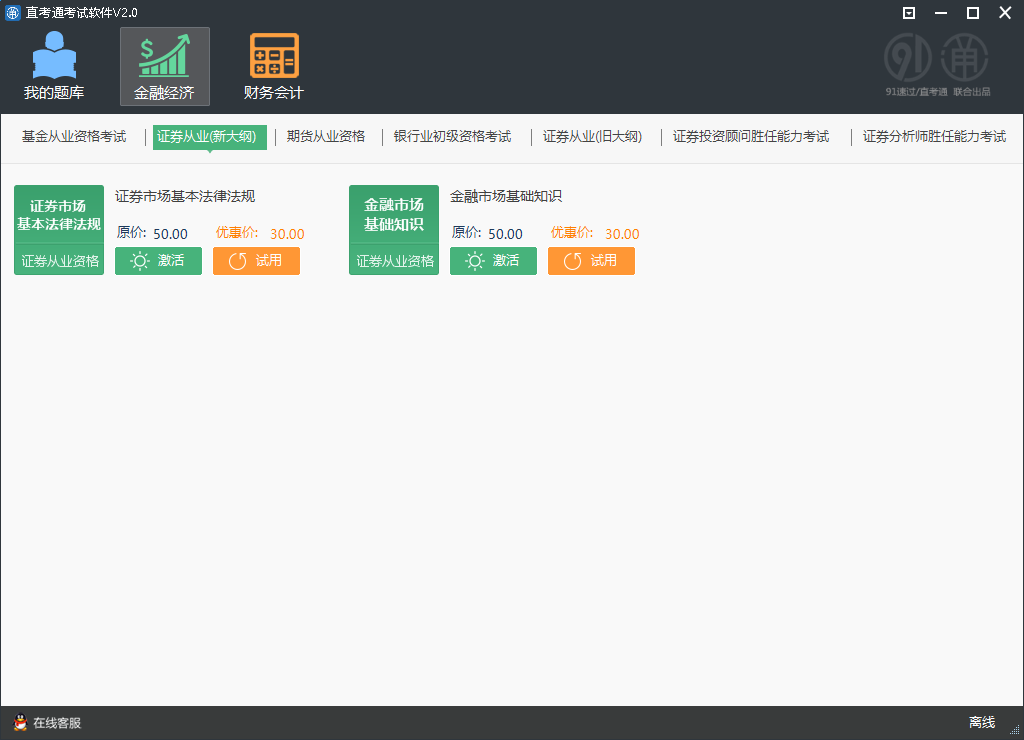Click the 证券市场基本法律法规 course title text
This screenshot has width=1024, height=740.
[x=185, y=196]
